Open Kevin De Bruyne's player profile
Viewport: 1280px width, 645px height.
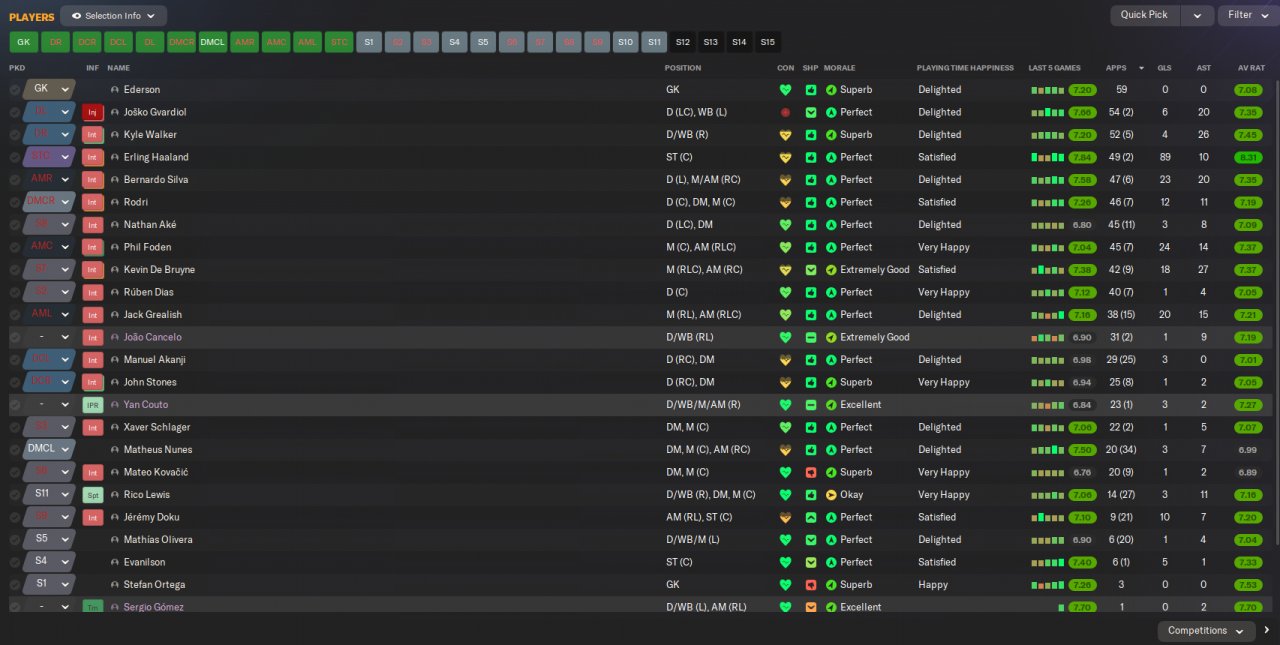pos(159,269)
